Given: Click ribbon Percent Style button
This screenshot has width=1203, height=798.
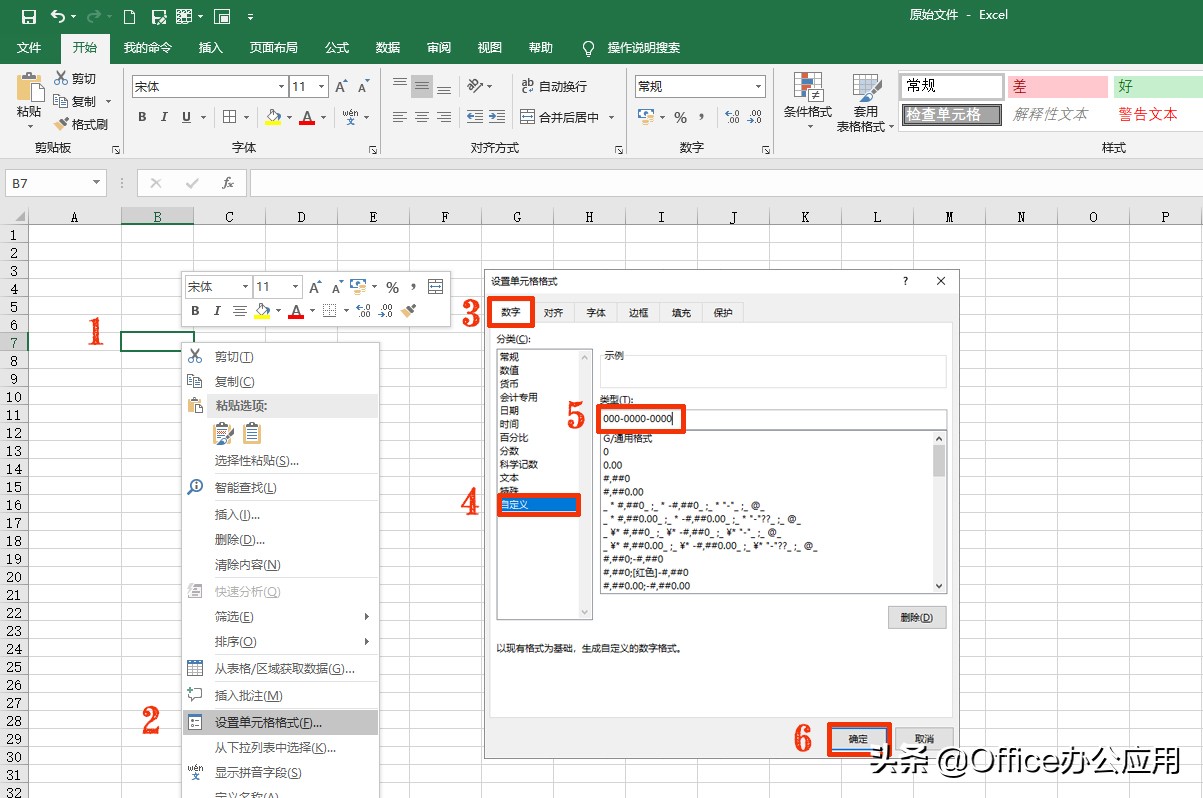Looking at the screenshot, I should click(680, 117).
